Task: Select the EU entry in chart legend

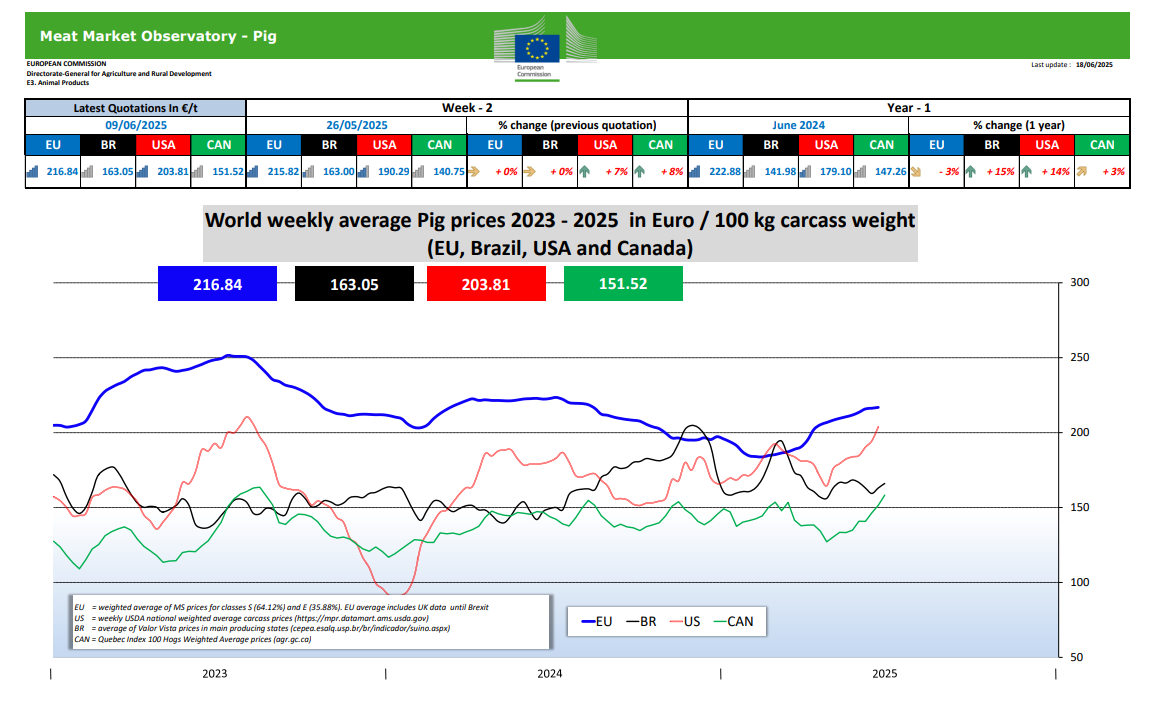Action: coord(596,621)
